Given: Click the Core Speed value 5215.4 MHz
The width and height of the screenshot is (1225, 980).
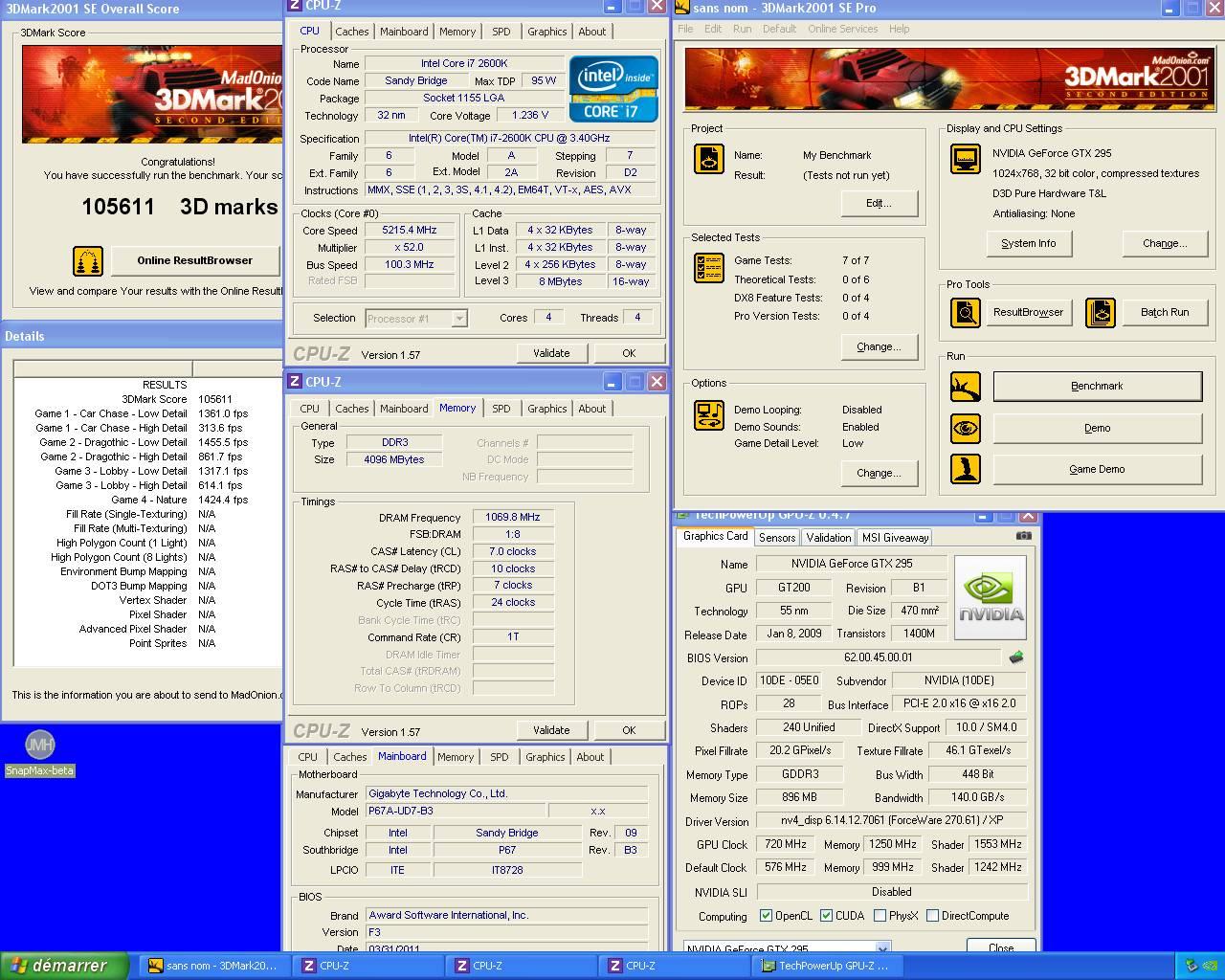Looking at the screenshot, I should pyautogui.click(x=410, y=231).
